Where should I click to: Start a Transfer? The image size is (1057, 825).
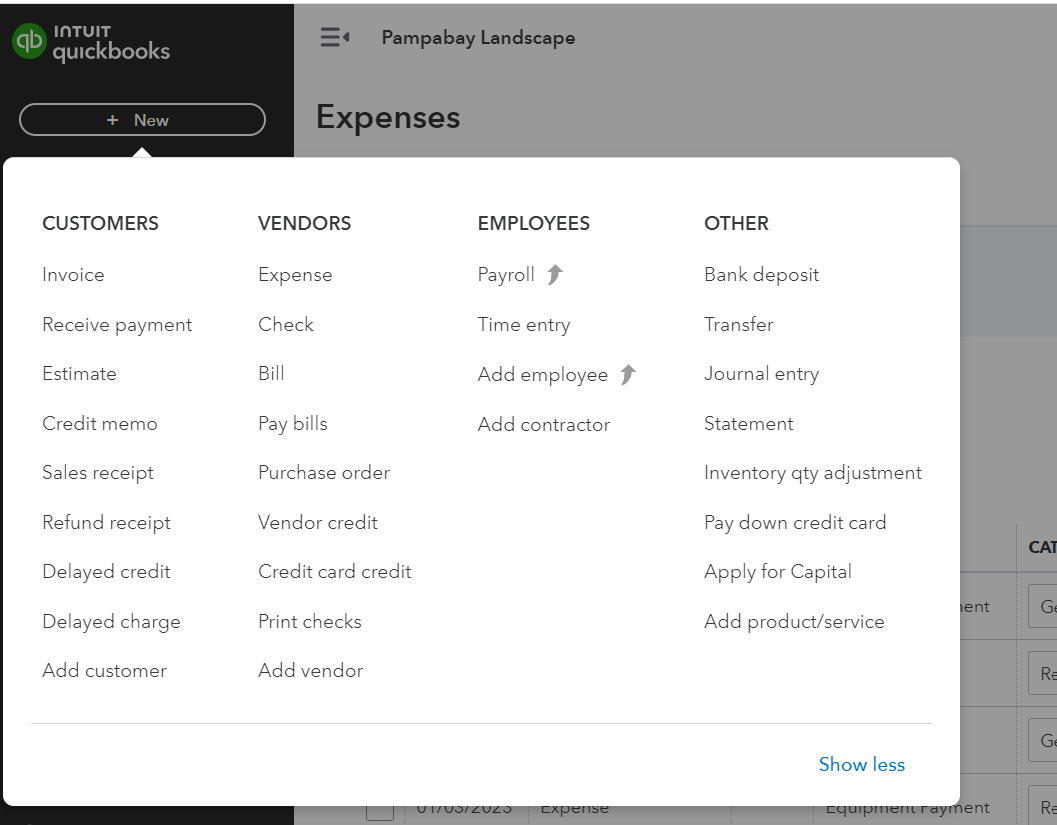pos(739,324)
